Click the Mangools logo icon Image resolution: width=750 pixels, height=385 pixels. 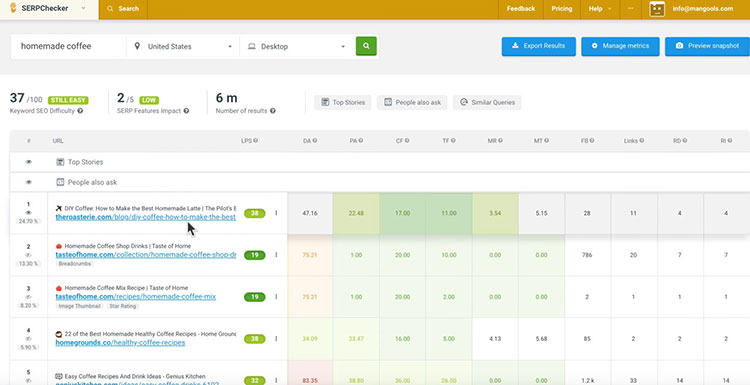[13, 8]
